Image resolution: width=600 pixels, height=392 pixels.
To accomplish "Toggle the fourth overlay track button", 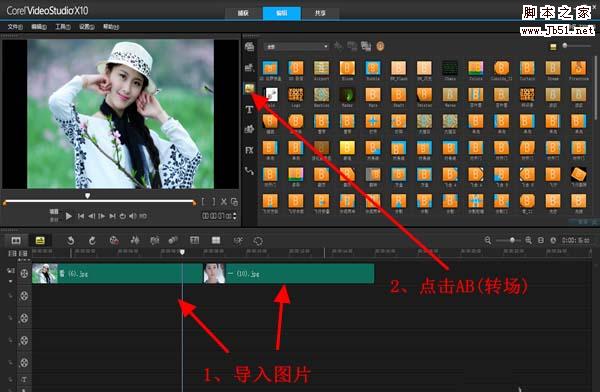I will click(24, 362).
